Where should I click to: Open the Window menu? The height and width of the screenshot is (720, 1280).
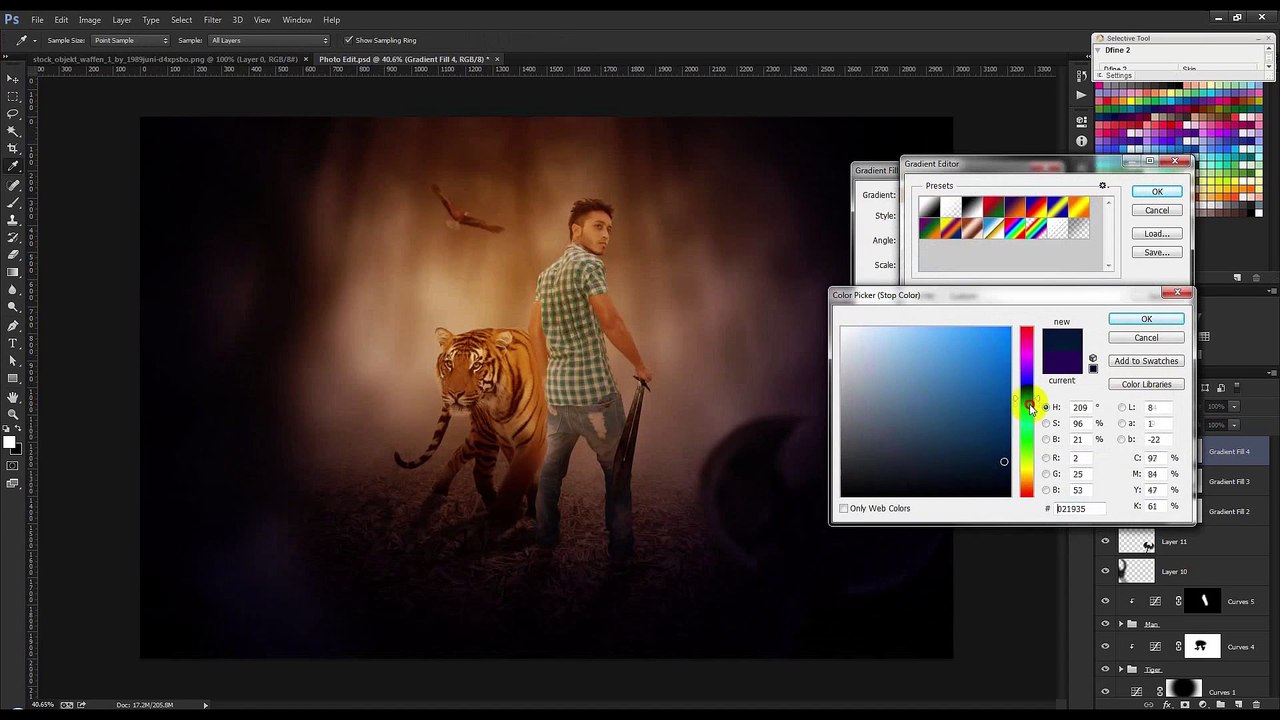pos(297,20)
